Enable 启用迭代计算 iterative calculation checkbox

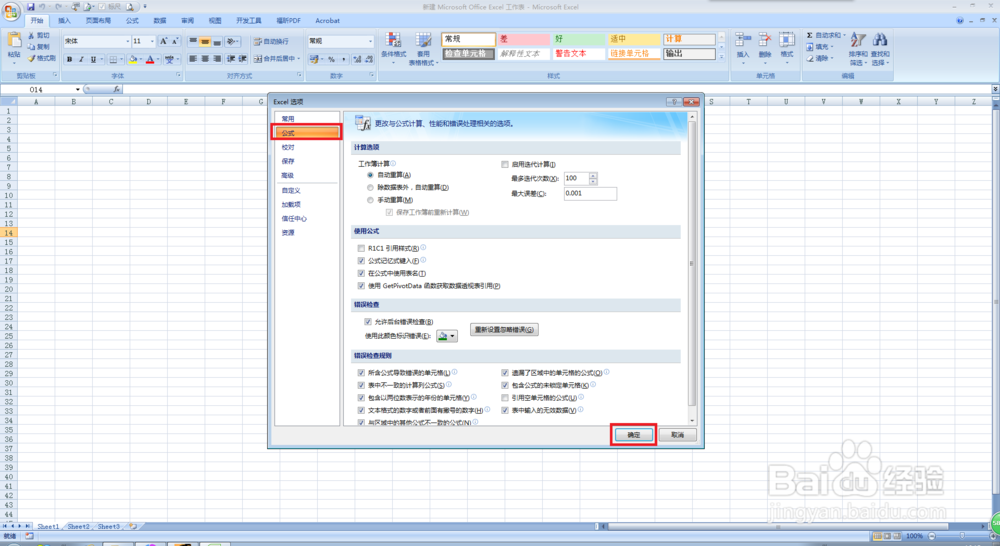pos(505,165)
